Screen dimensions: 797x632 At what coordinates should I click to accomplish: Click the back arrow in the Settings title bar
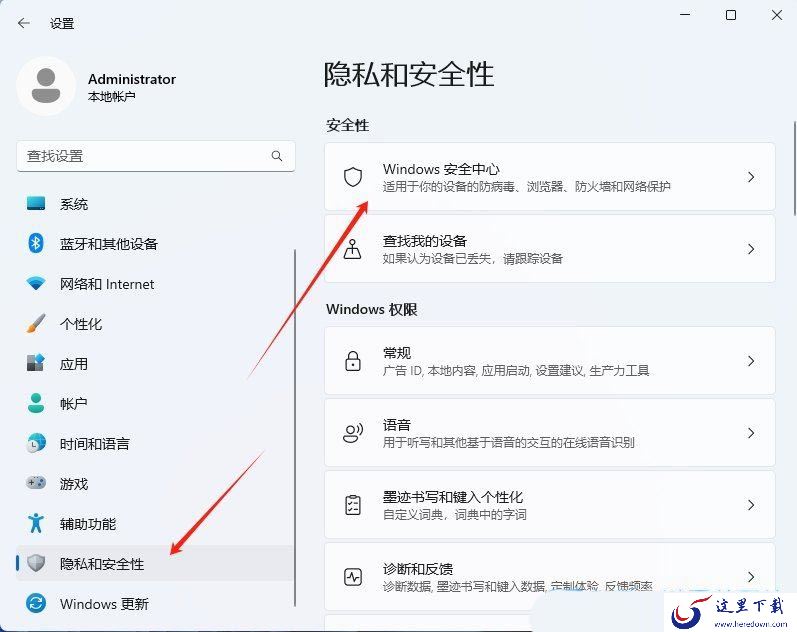(x=23, y=23)
